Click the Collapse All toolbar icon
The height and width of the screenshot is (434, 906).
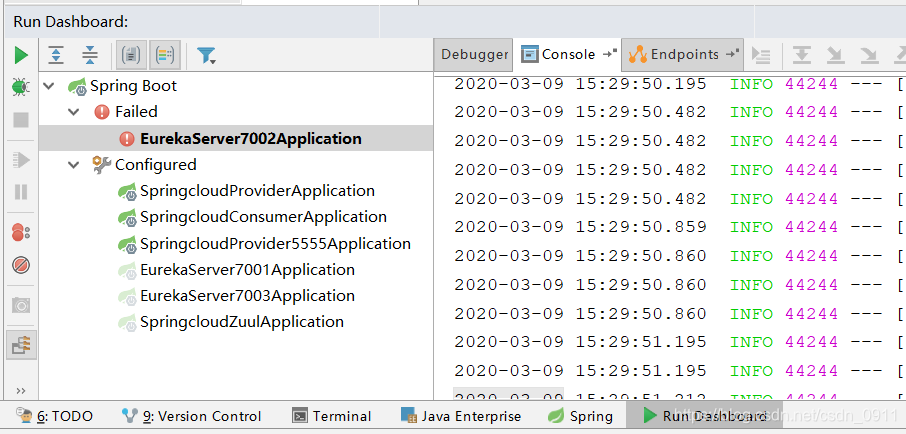[90, 55]
